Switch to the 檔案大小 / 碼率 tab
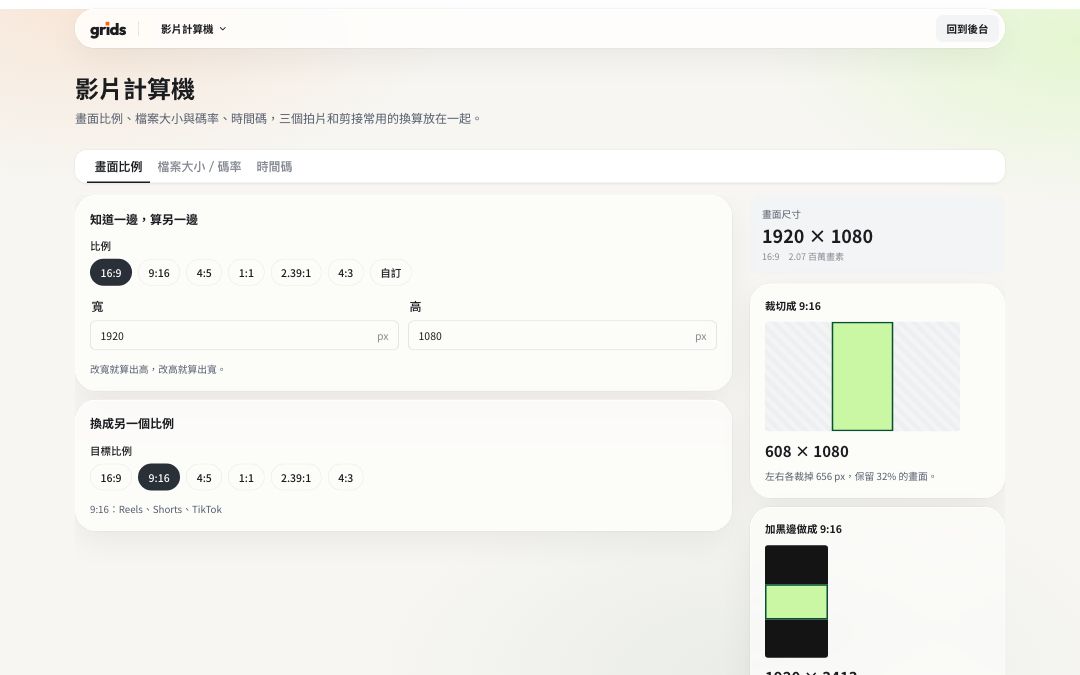Viewport: 1080px width, 675px height. 199,167
